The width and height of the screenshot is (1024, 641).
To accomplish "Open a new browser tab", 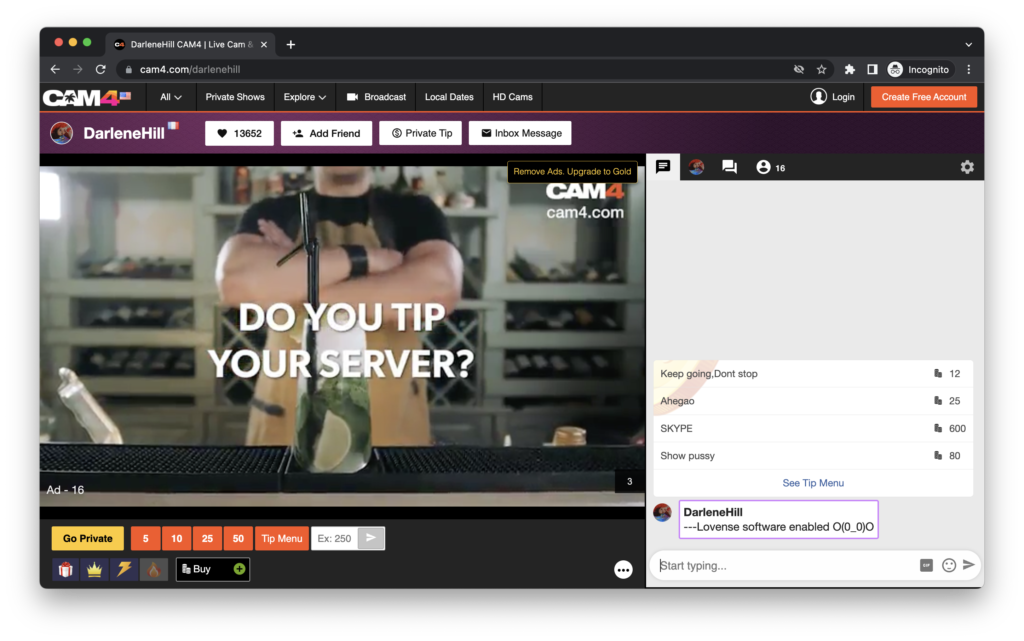I will point(291,44).
